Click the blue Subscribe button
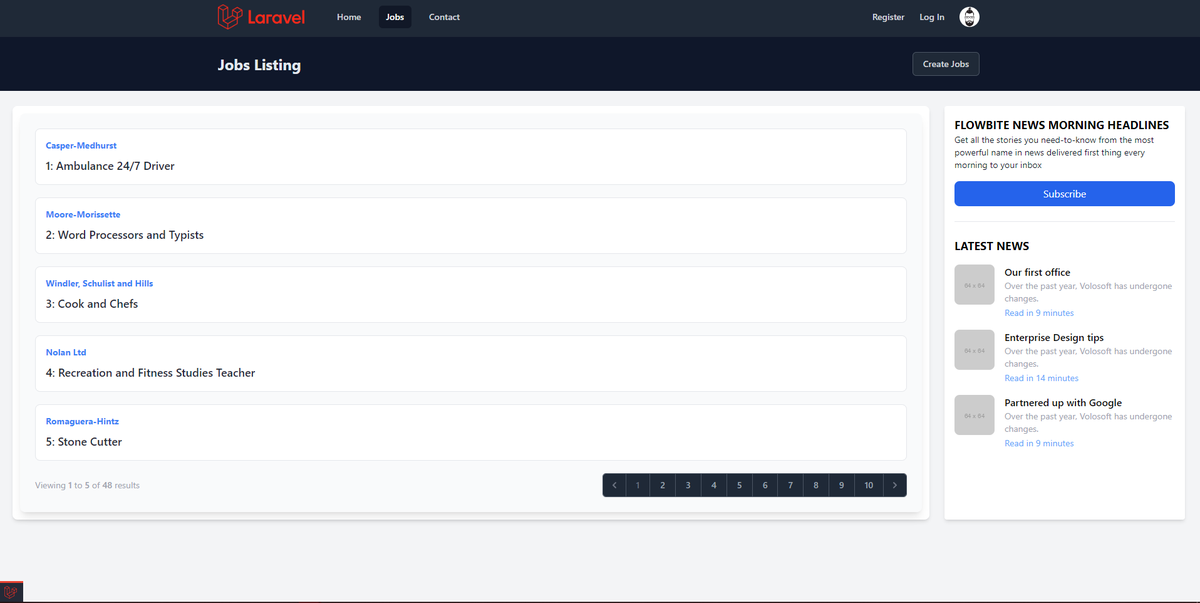Screen dimensions: 1200x603 1064,194
